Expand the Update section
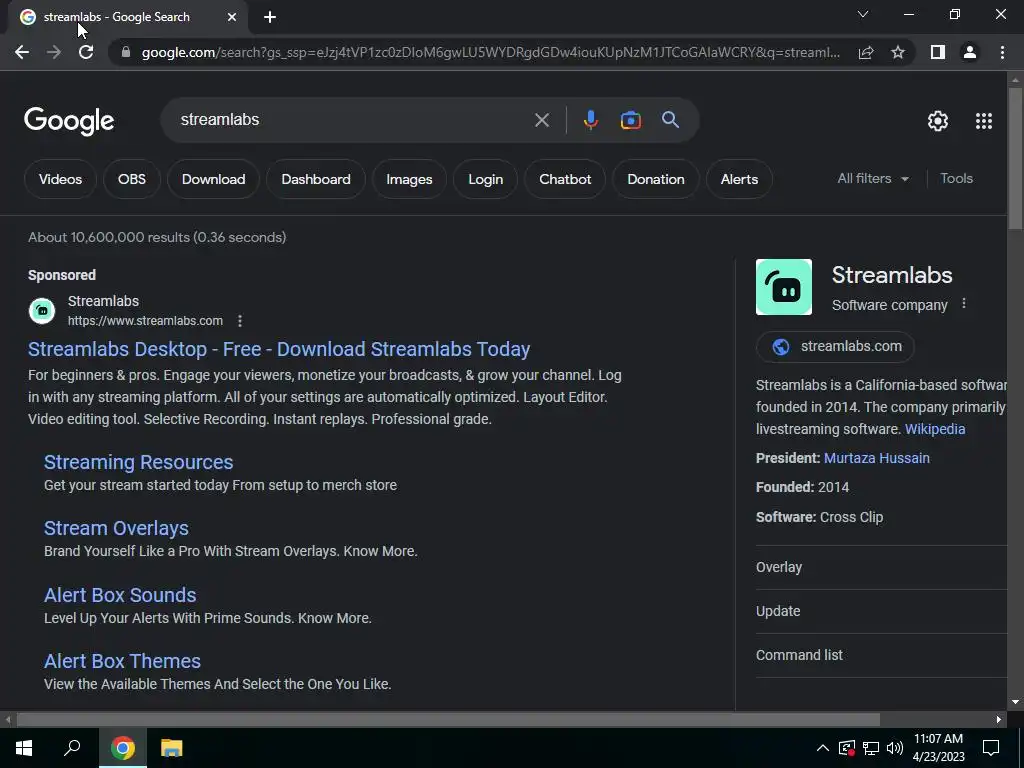The height and width of the screenshot is (768, 1024). tap(882, 611)
